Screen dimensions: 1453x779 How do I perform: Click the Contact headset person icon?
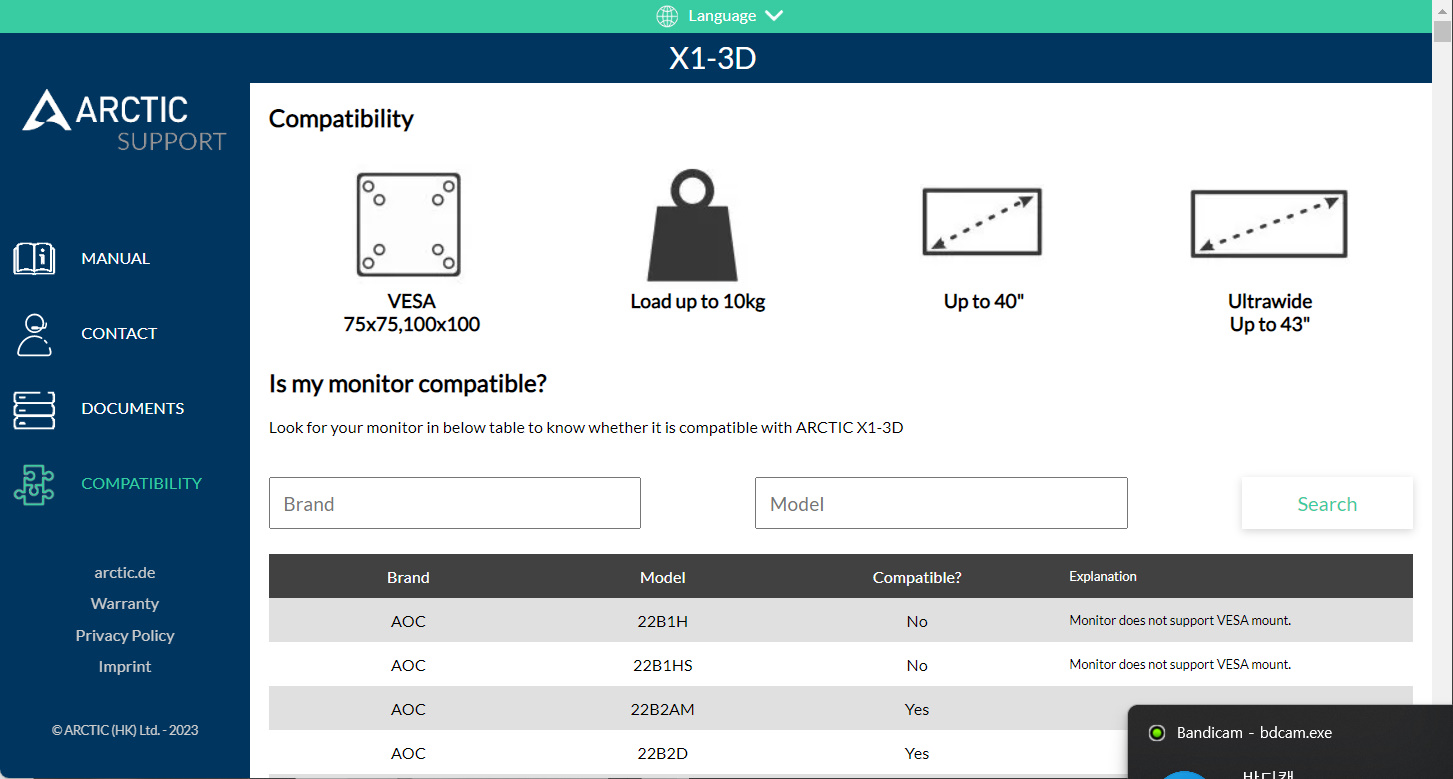[x=34, y=334]
